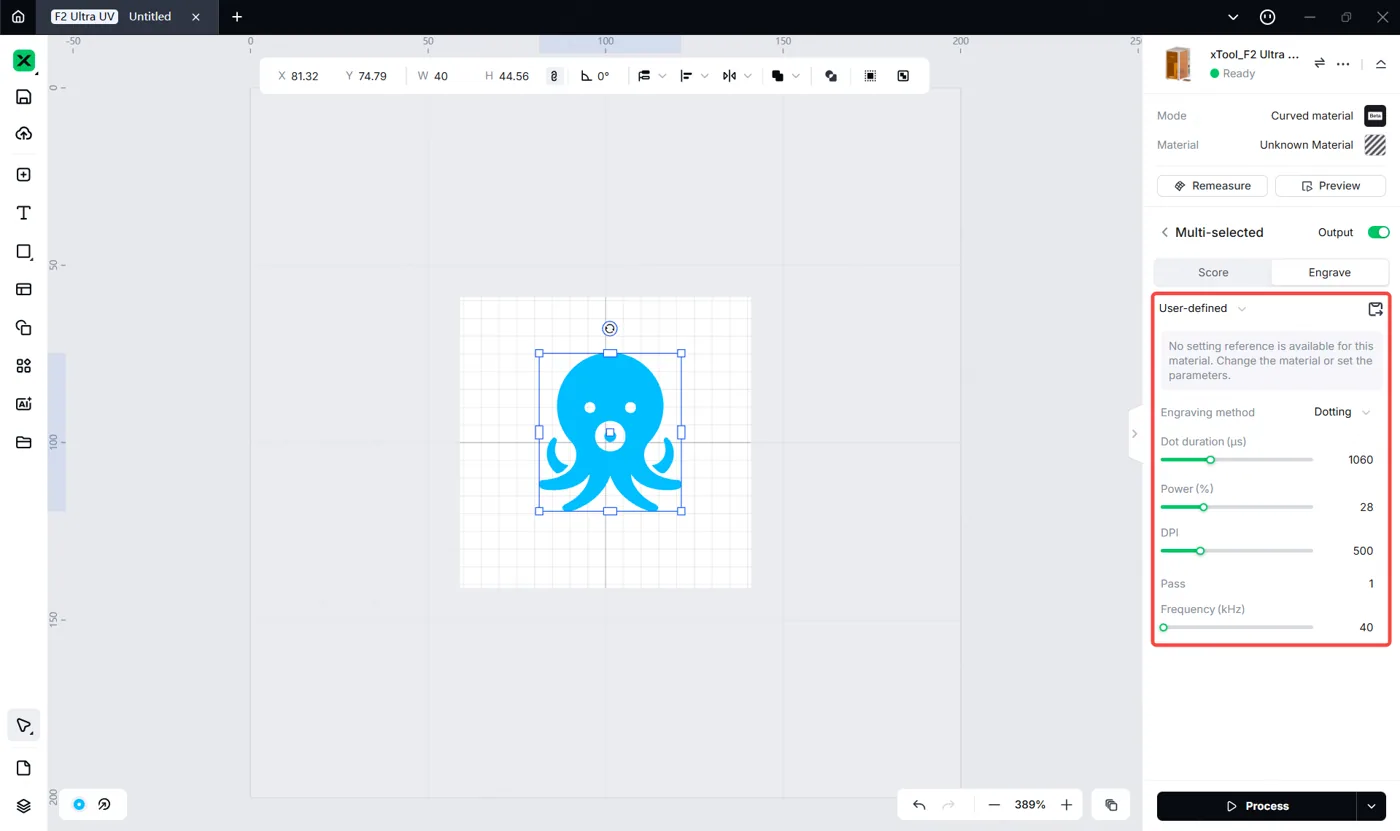The width and height of the screenshot is (1400, 831).
Task: Open the layers panel icon
Action: tap(24, 806)
